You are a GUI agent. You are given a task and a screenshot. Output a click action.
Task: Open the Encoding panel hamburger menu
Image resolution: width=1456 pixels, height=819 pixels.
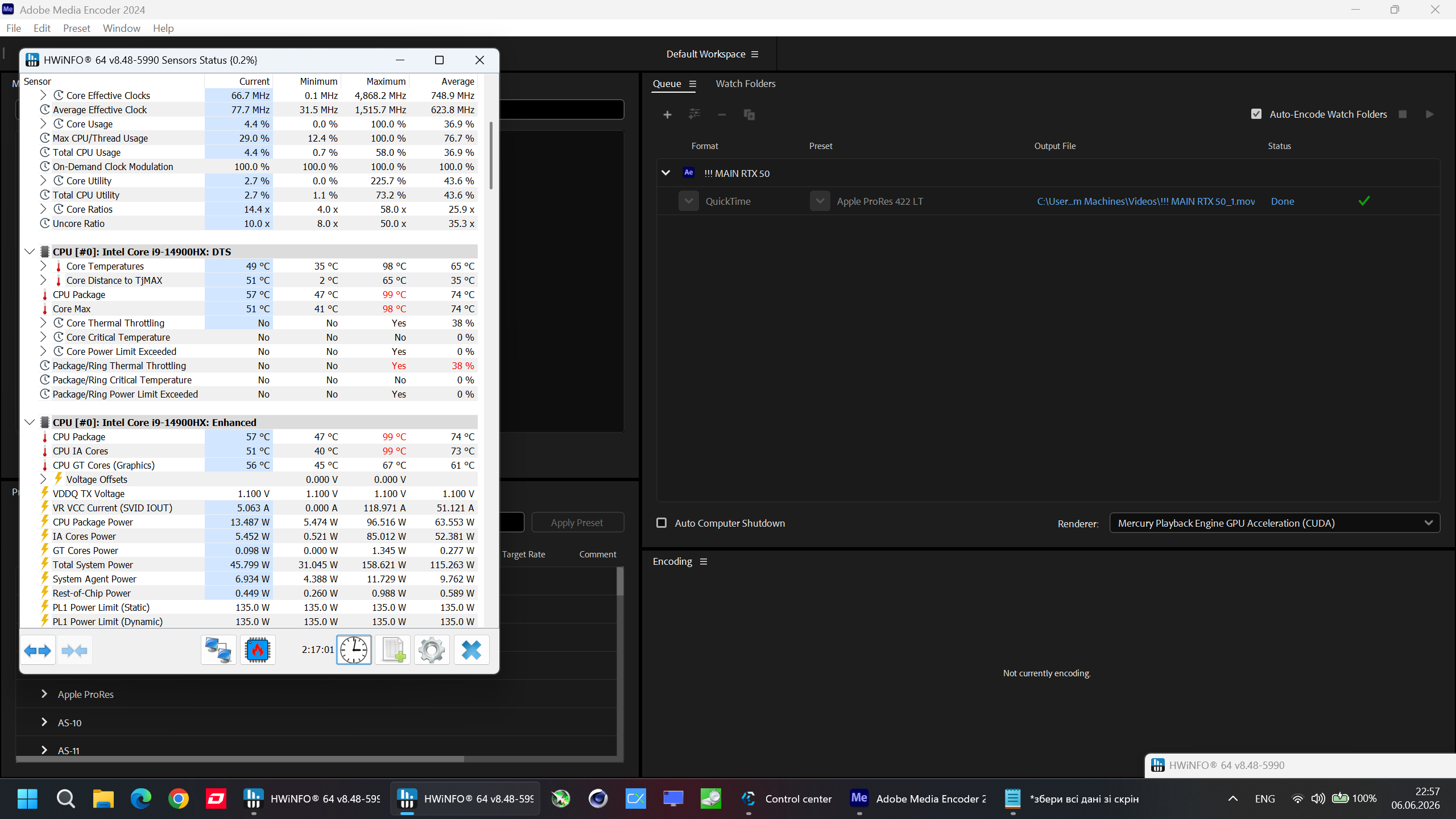click(x=704, y=562)
